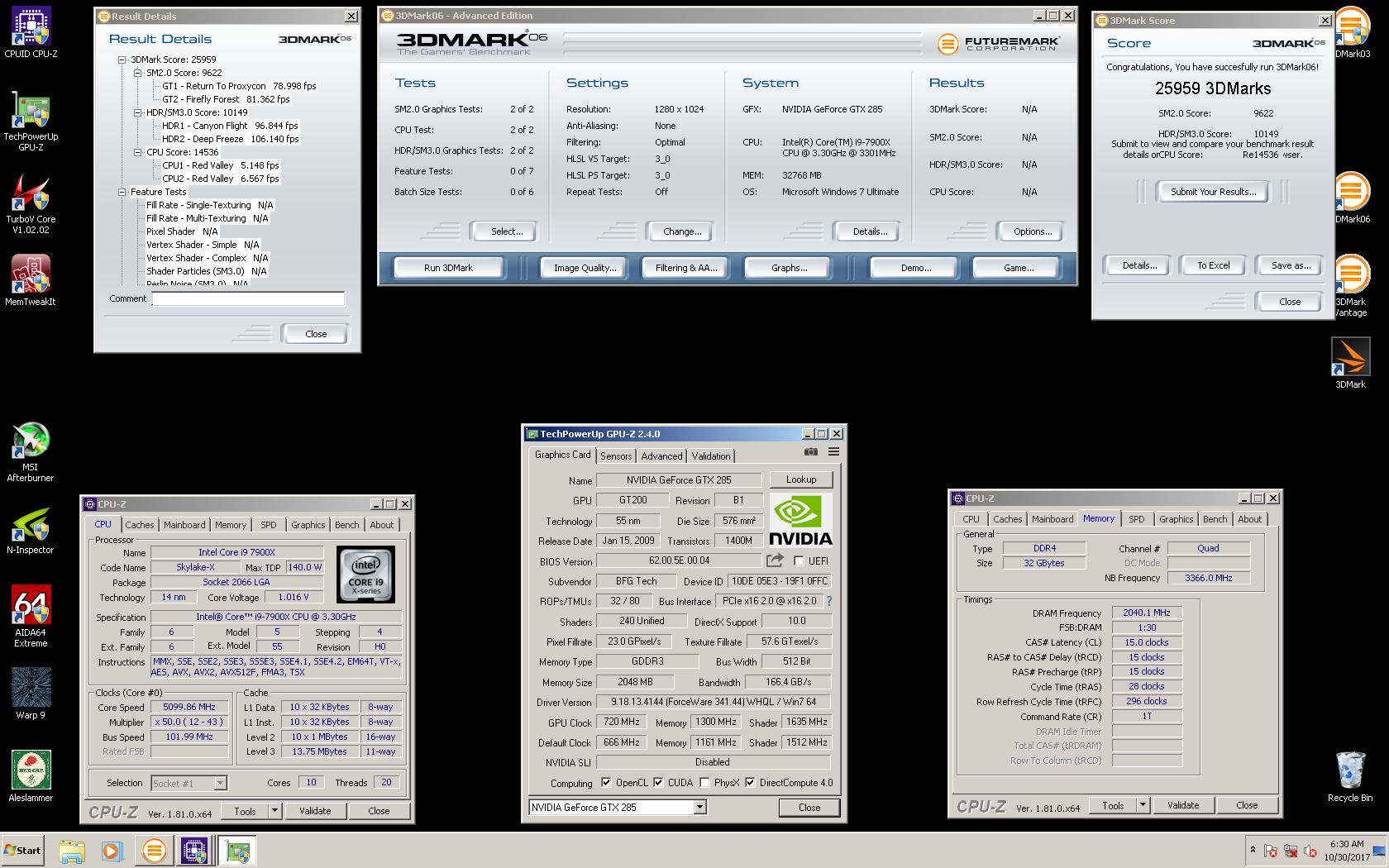Click the BIOS export share icon in GPU-Z
The height and width of the screenshot is (868, 1389).
775,560
